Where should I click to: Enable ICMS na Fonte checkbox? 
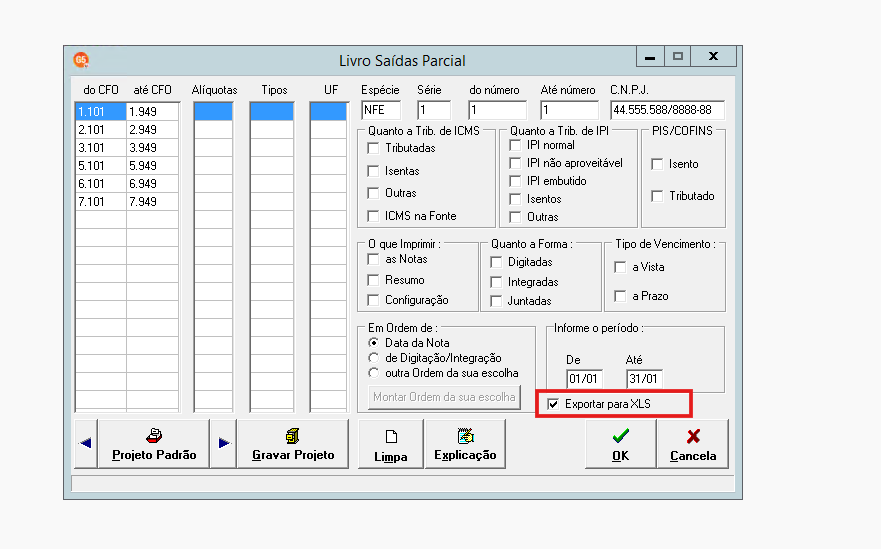[x=373, y=216]
